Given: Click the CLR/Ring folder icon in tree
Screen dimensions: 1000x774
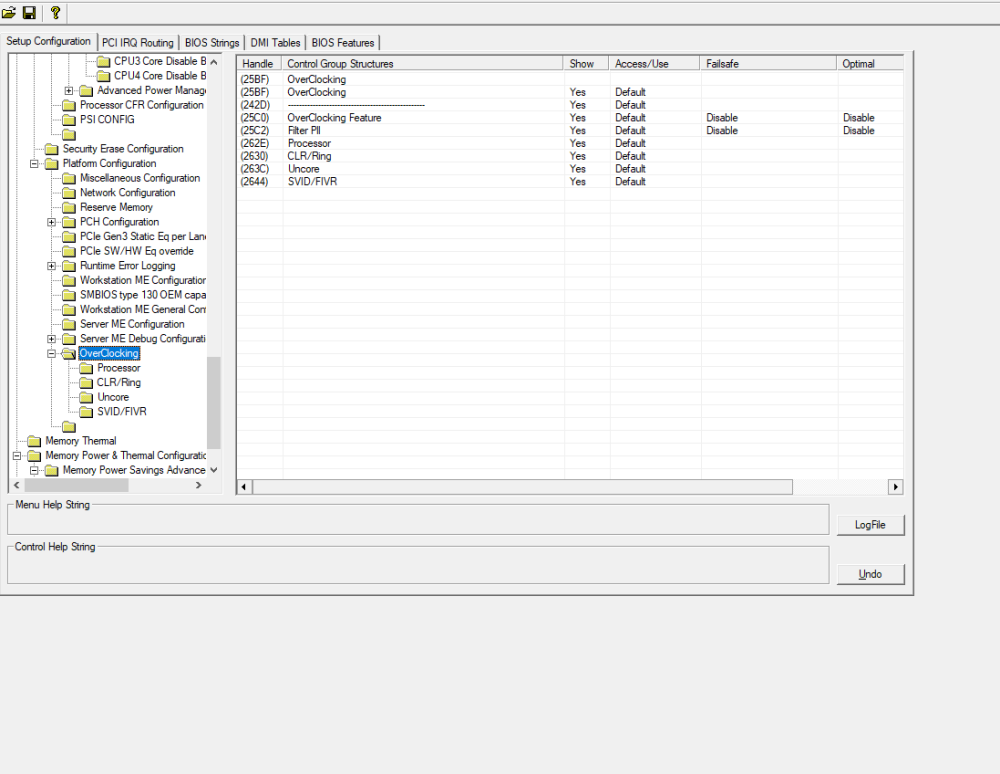Looking at the screenshot, I should 86,383.
